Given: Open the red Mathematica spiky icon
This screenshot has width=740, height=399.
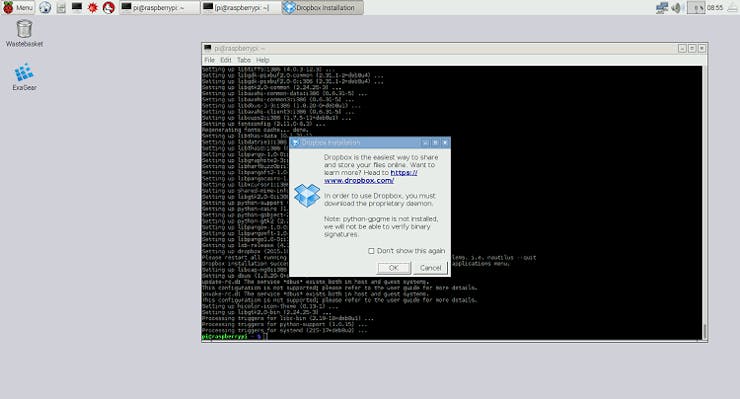Looking at the screenshot, I should [92, 8].
